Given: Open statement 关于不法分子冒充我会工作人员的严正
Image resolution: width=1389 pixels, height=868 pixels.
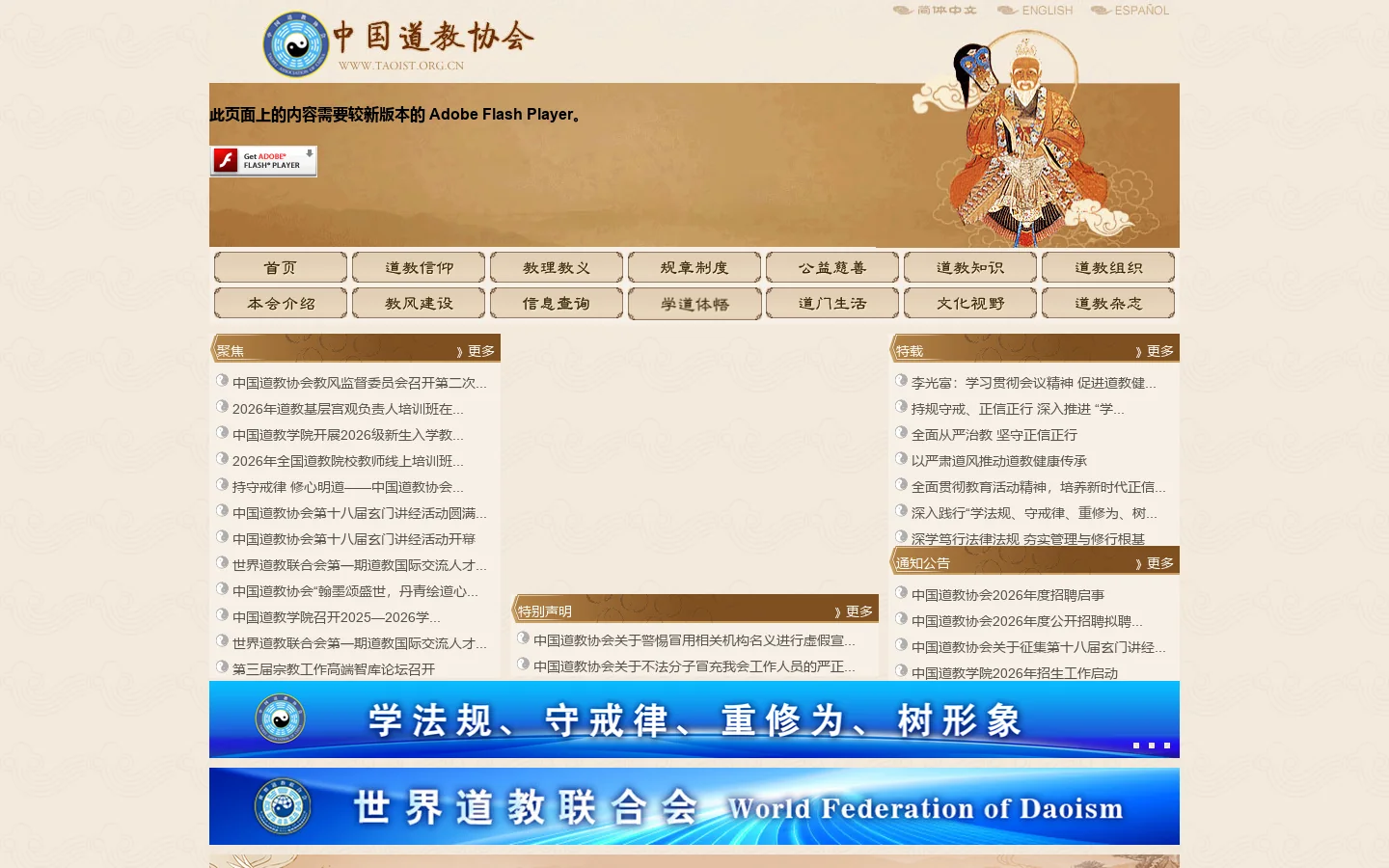Looking at the screenshot, I should [694, 666].
